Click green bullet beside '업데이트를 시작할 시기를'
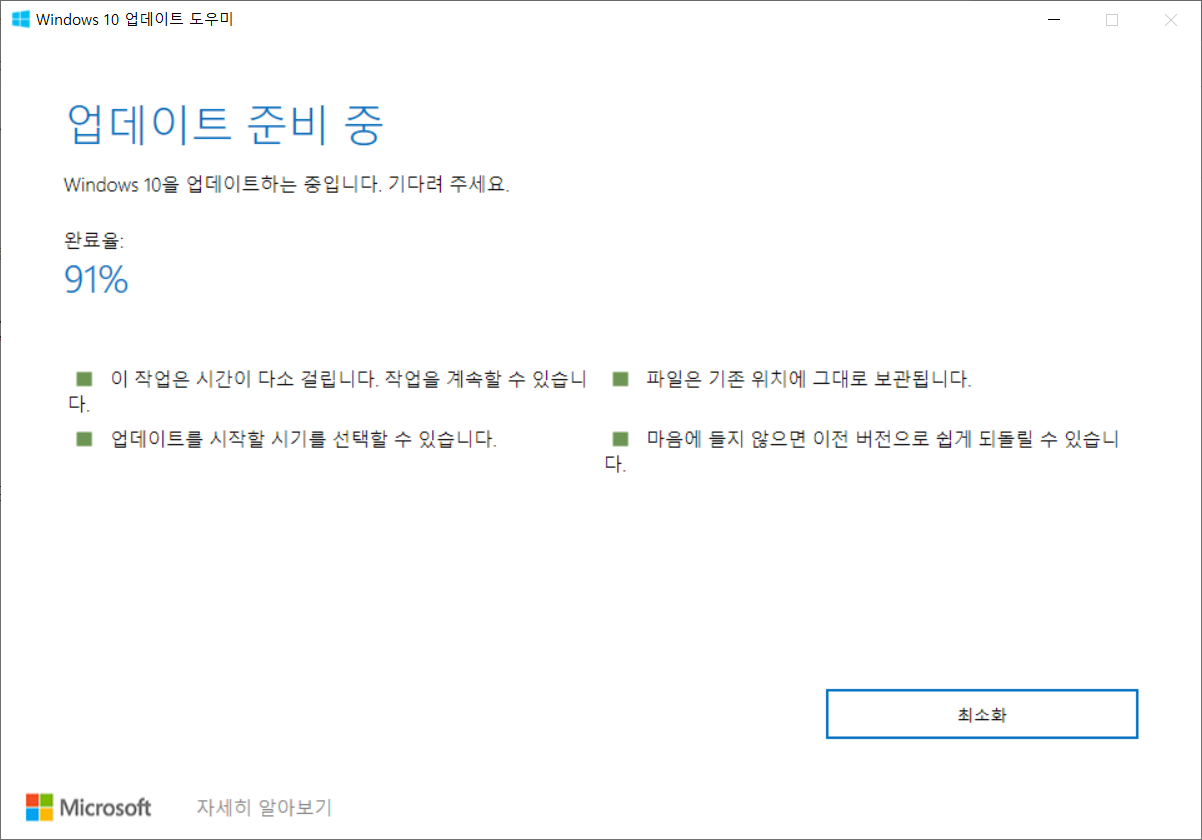This screenshot has height=840, width=1202. point(84,438)
